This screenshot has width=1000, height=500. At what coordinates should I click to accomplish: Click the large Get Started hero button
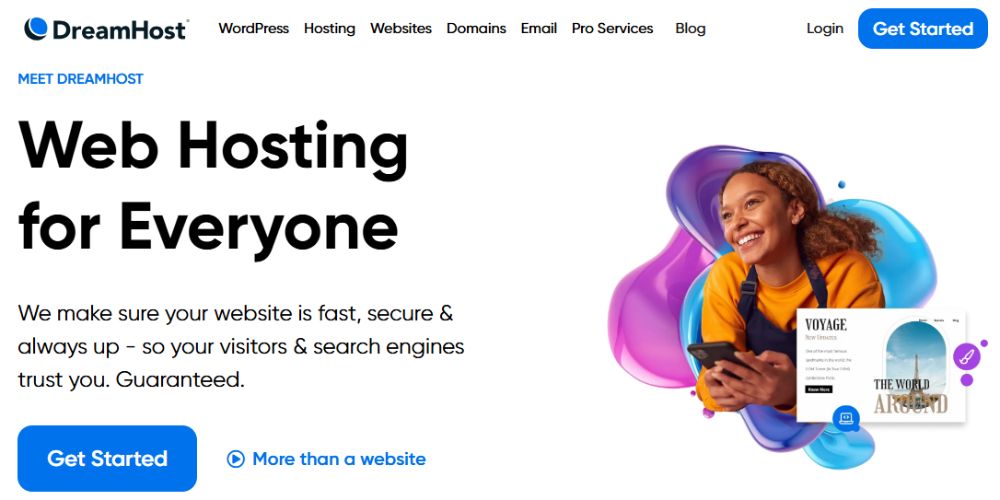pos(107,459)
